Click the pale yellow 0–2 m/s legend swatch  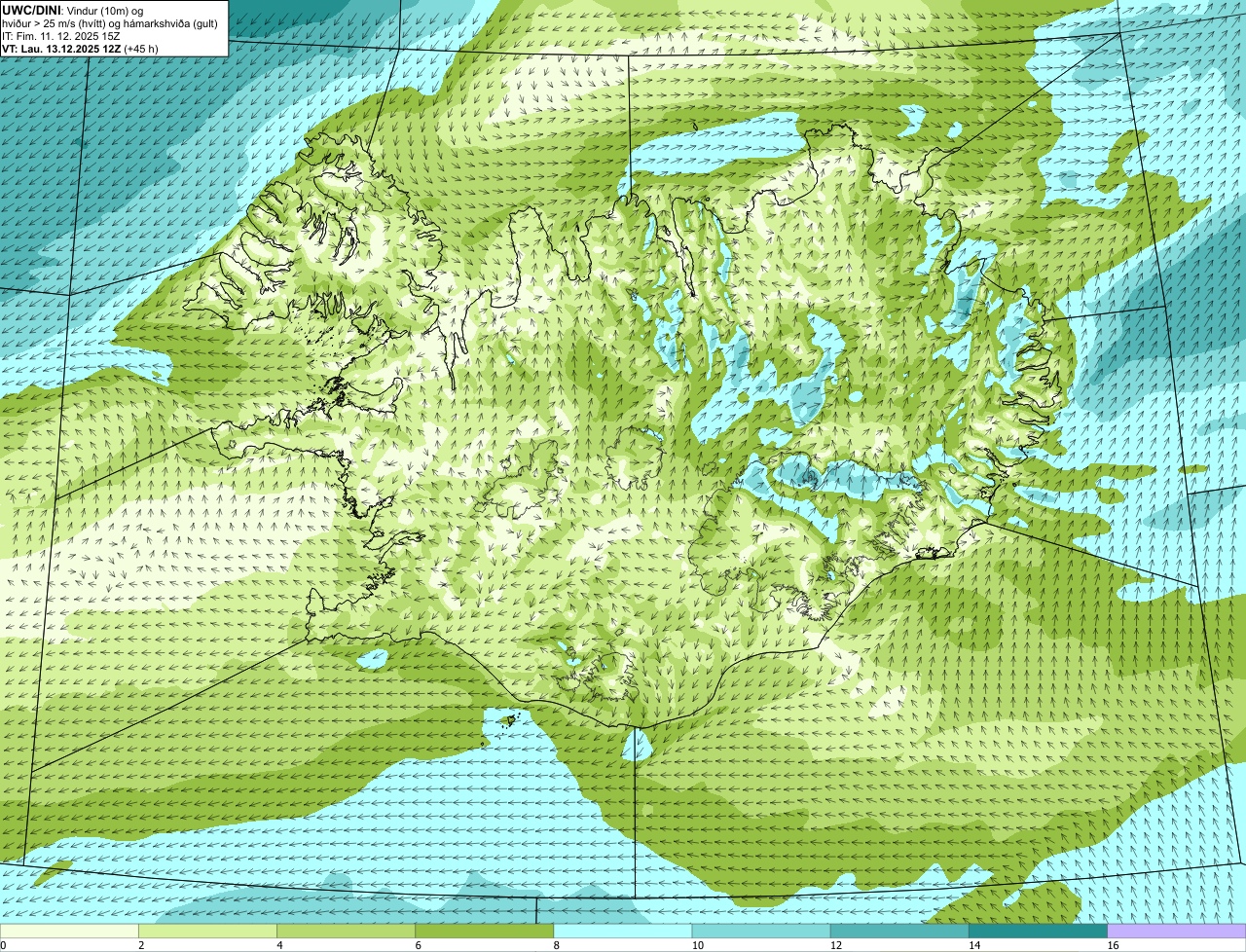[69, 931]
